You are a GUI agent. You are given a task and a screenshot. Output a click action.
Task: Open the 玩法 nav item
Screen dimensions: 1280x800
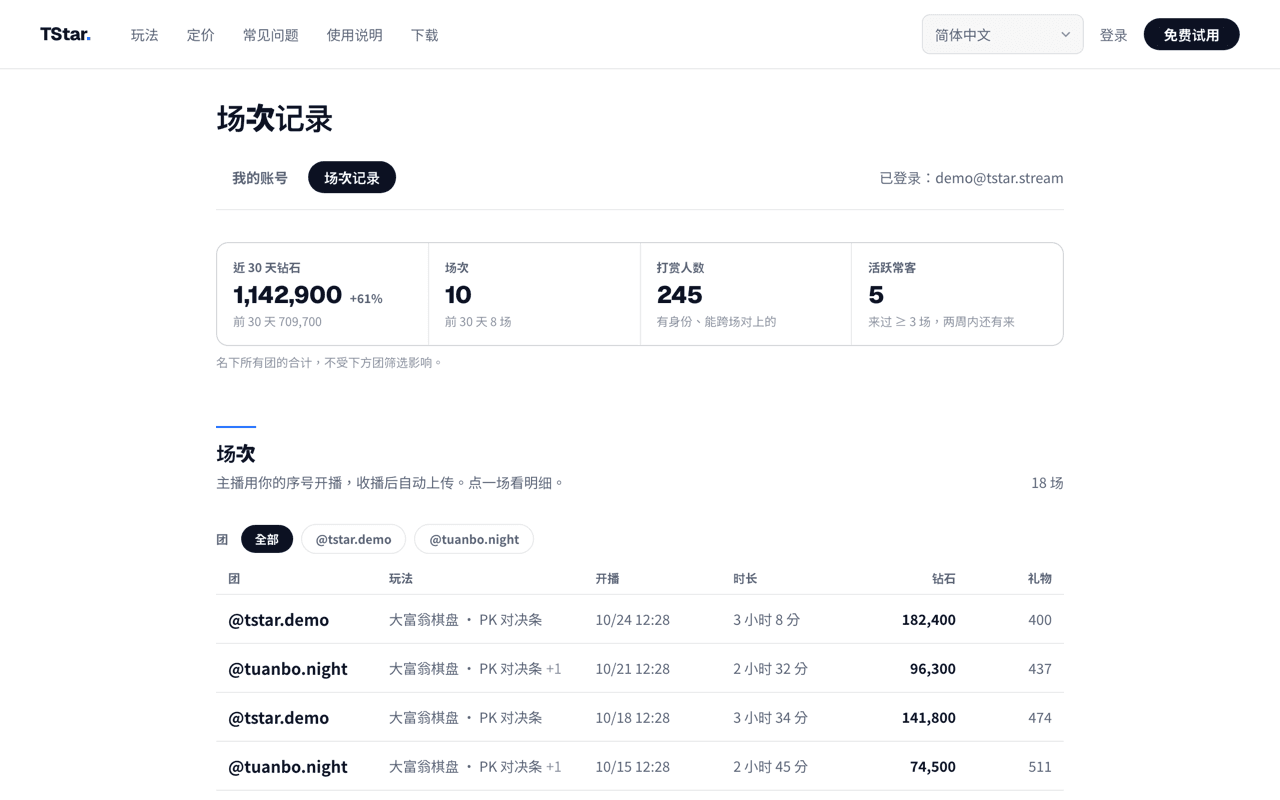145,35
